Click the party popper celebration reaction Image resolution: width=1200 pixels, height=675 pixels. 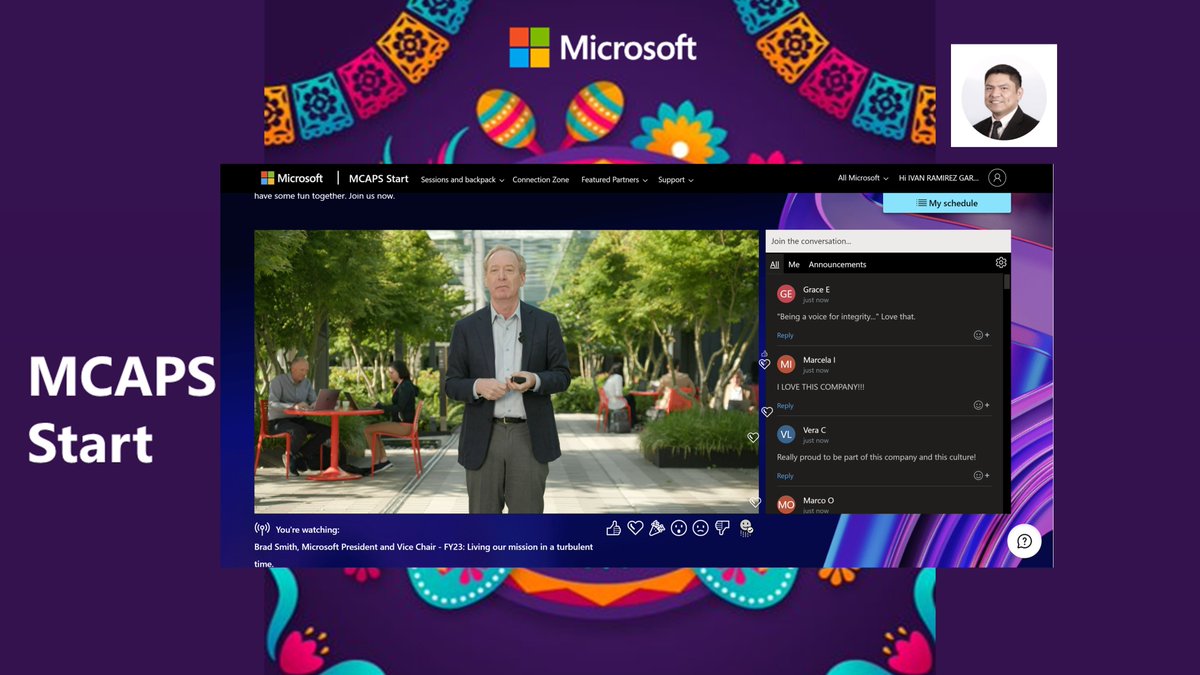657,528
